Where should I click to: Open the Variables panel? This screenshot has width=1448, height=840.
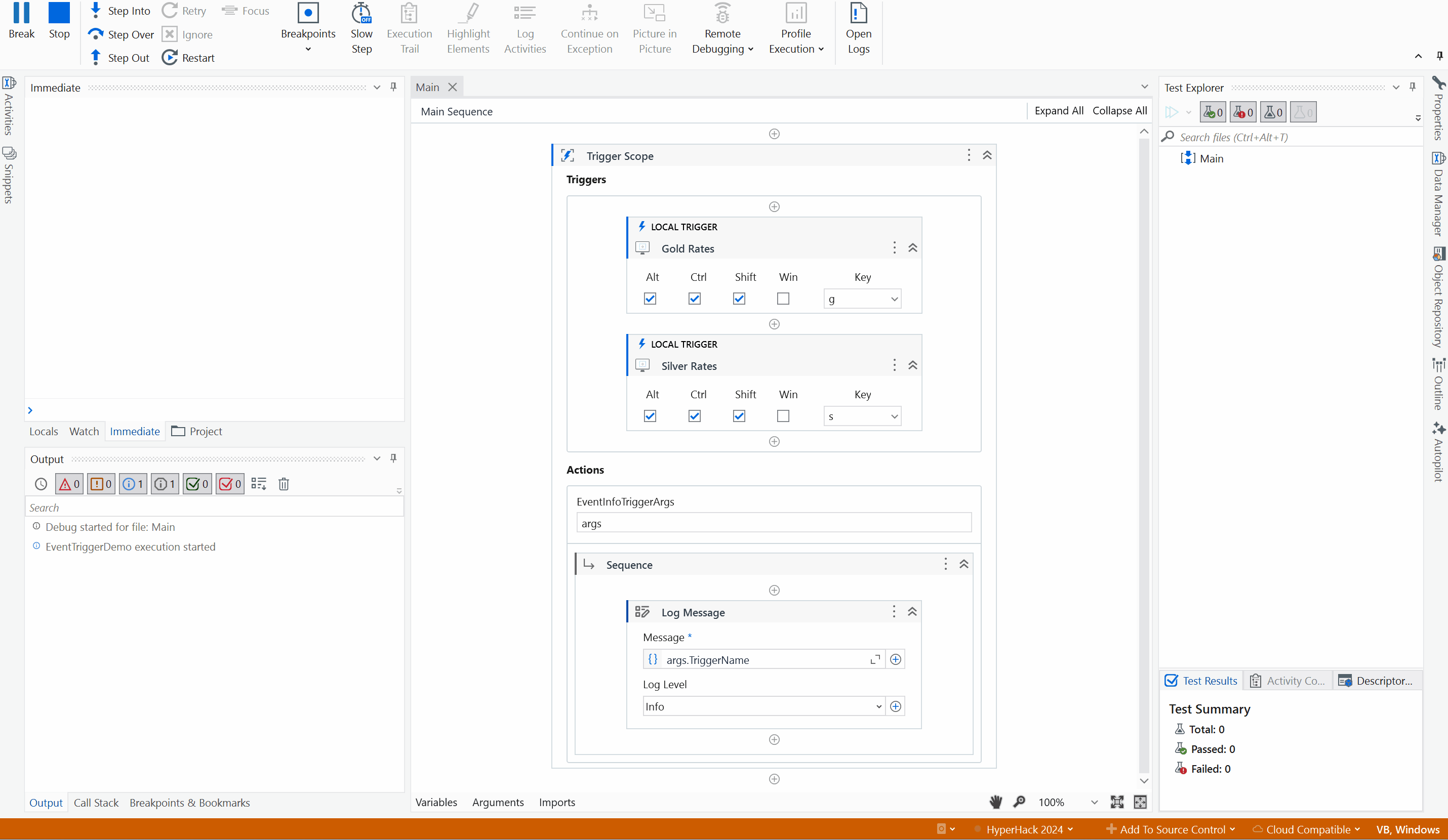click(x=436, y=802)
